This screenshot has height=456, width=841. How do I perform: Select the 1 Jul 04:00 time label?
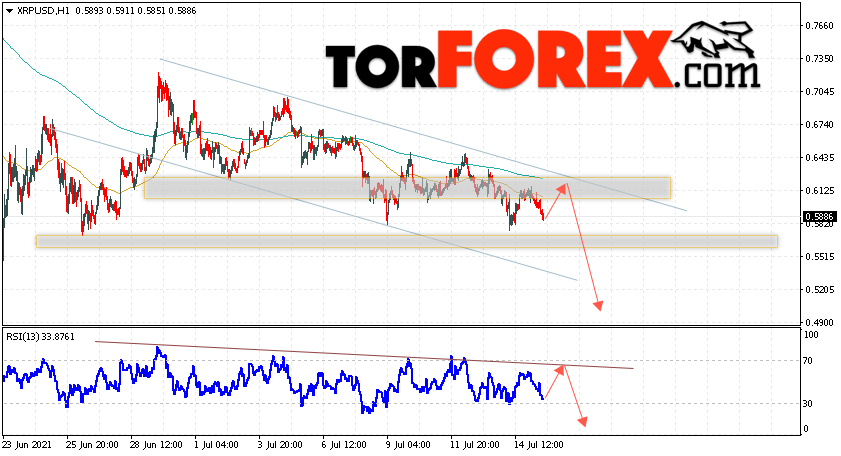(x=217, y=445)
